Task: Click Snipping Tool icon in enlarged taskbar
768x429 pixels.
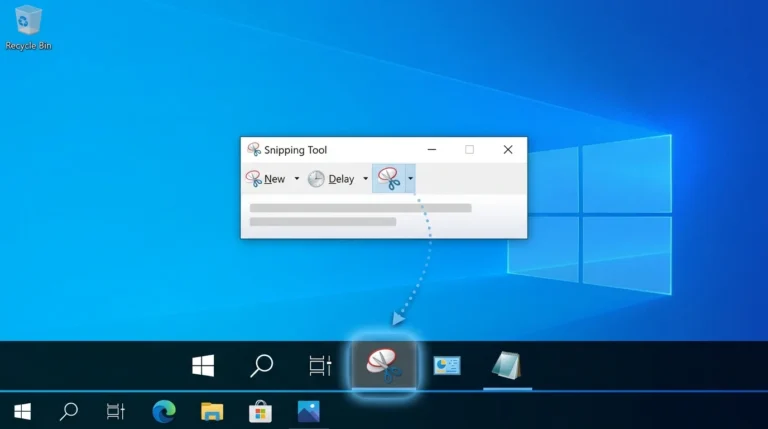Action: pos(384,365)
